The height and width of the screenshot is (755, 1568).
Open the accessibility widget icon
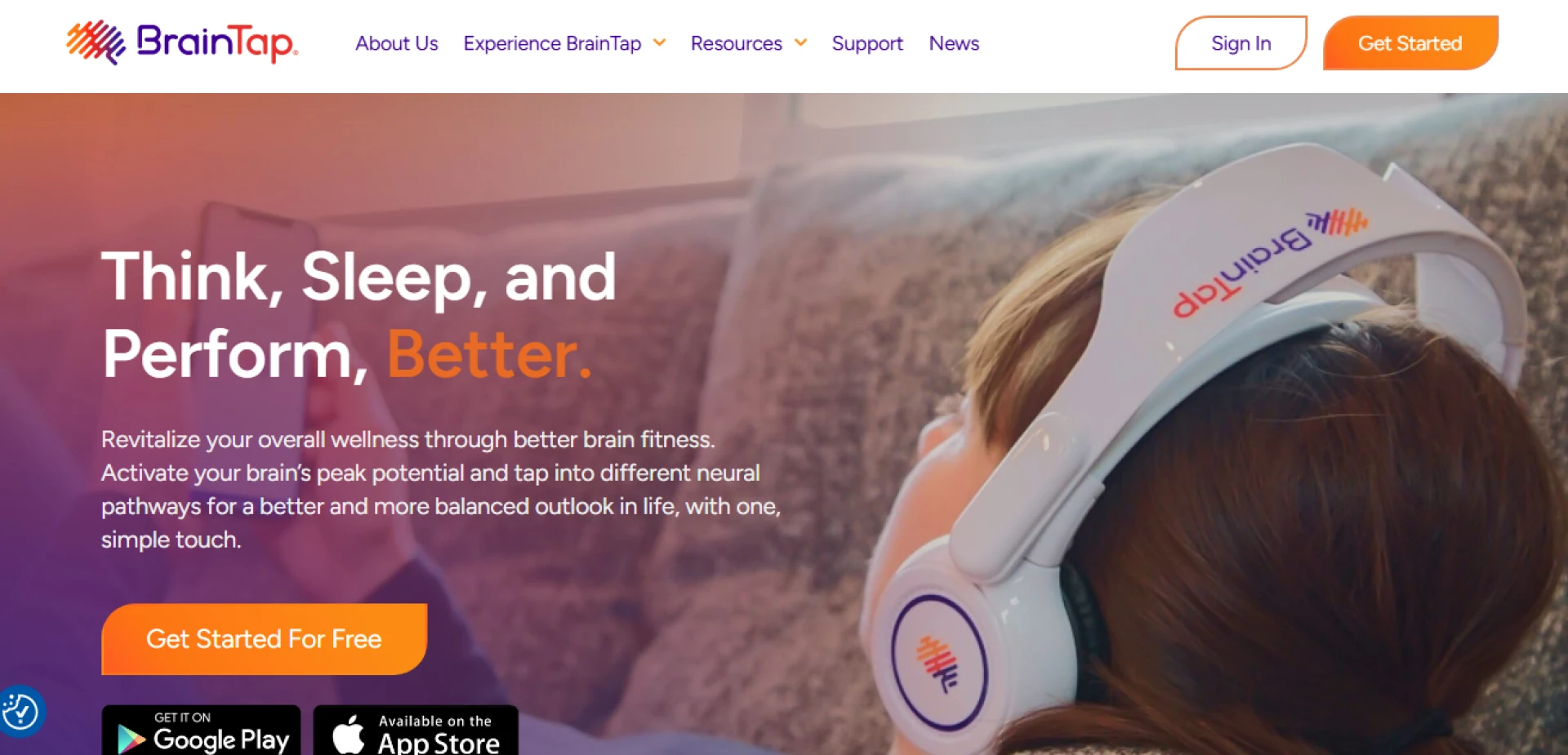pyautogui.click(x=20, y=712)
